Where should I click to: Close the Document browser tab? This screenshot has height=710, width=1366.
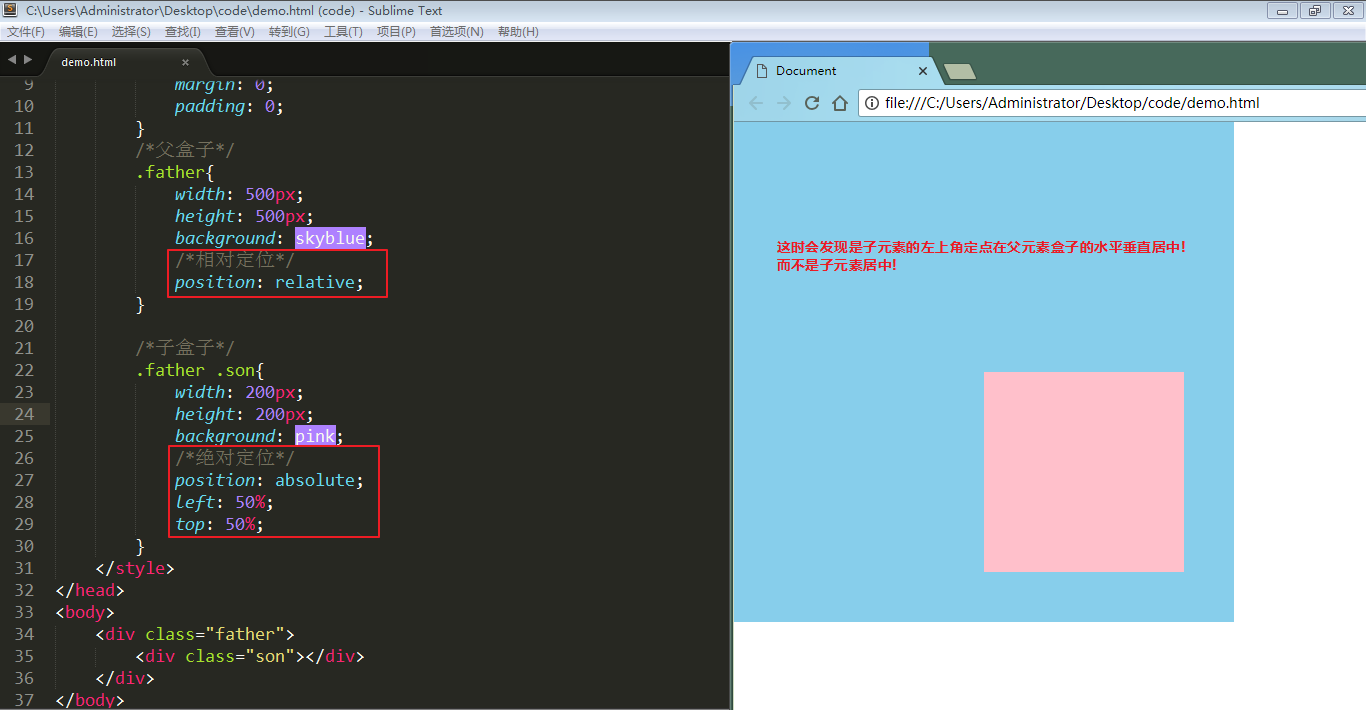(923, 71)
